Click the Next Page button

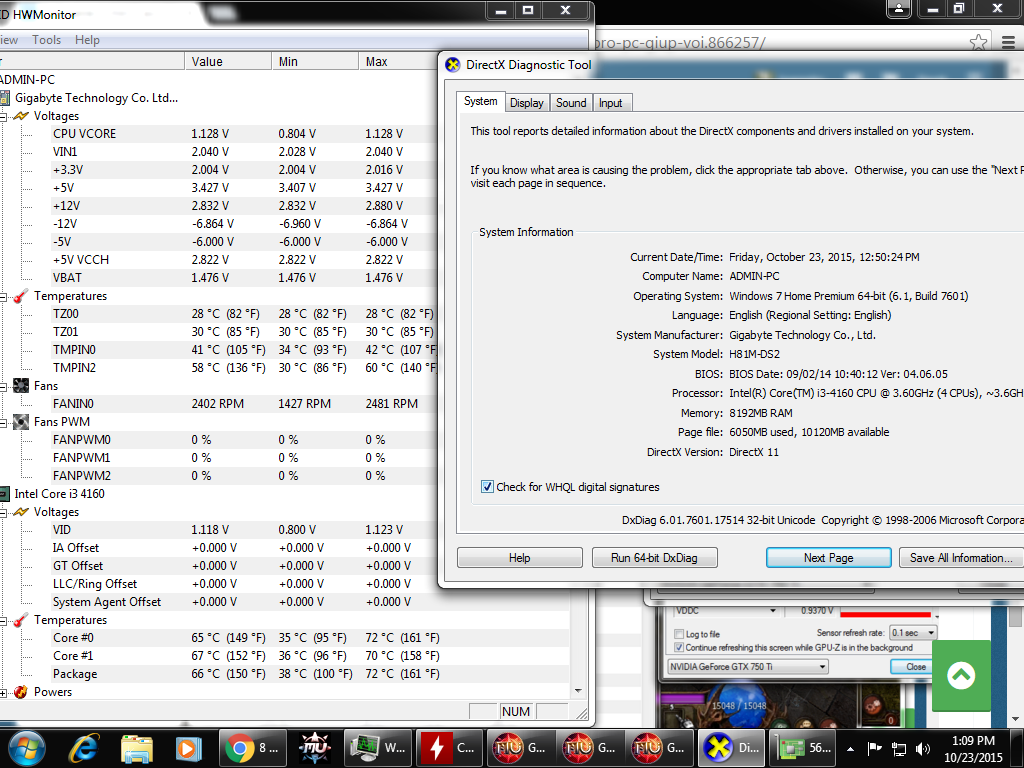(828, 558)
